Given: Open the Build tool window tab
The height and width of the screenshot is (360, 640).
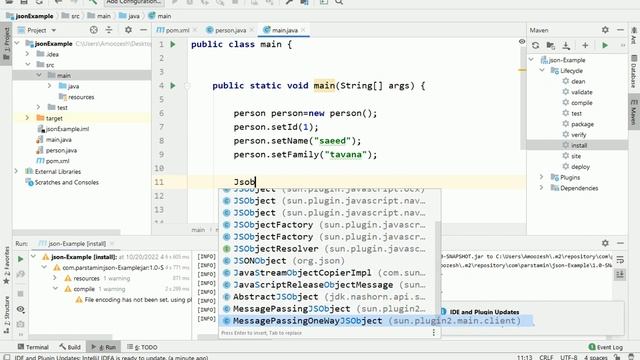Looking at the screenshot, I should (x=70, y=347).
